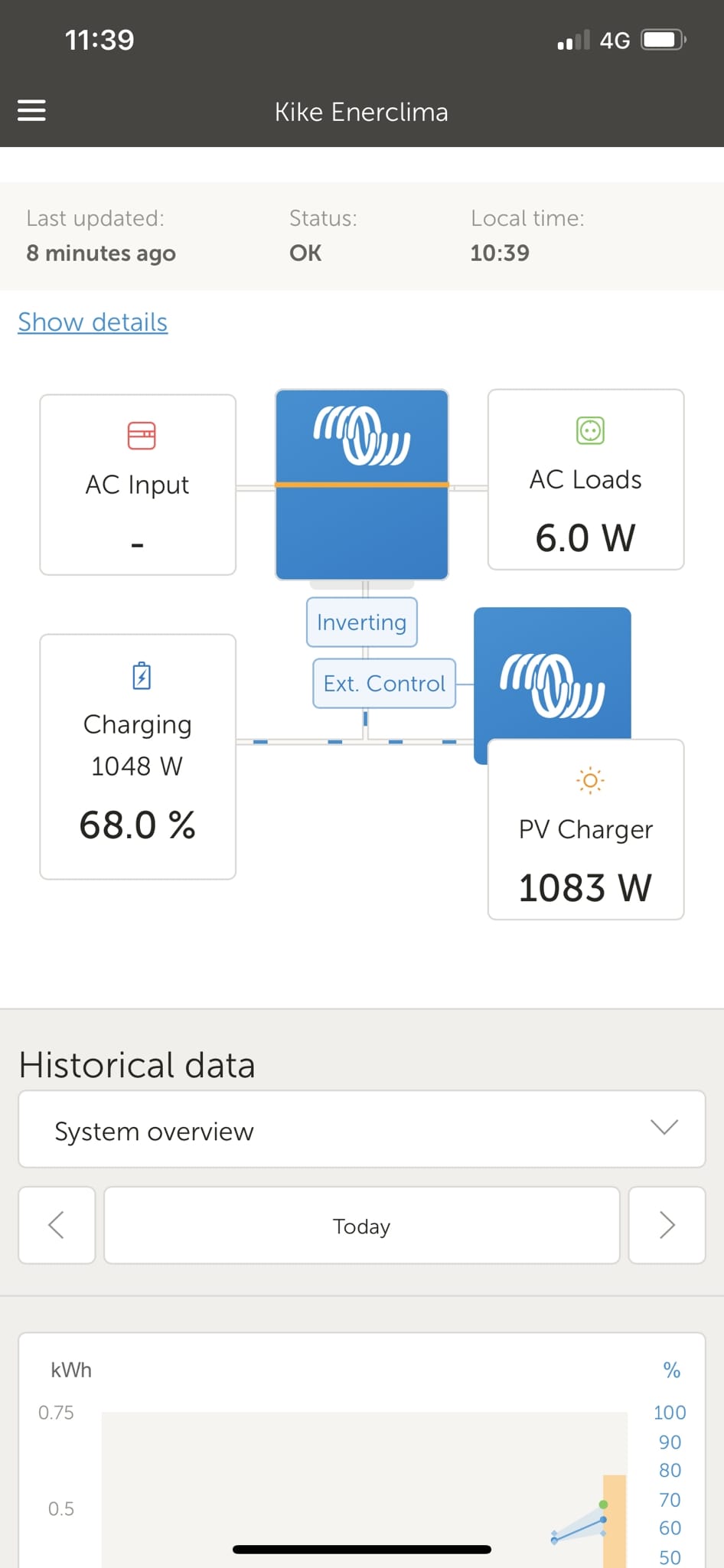The height and width of the screenshot is (1568, 724).
Task: Select the Victron inverter device tile
Action: [x=362, y=485]
